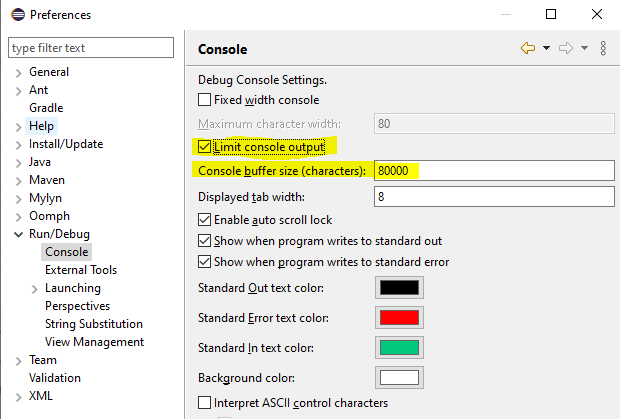Open the back history dropdown arrow
The image size is (620, 419).
[x=546, y=48]
